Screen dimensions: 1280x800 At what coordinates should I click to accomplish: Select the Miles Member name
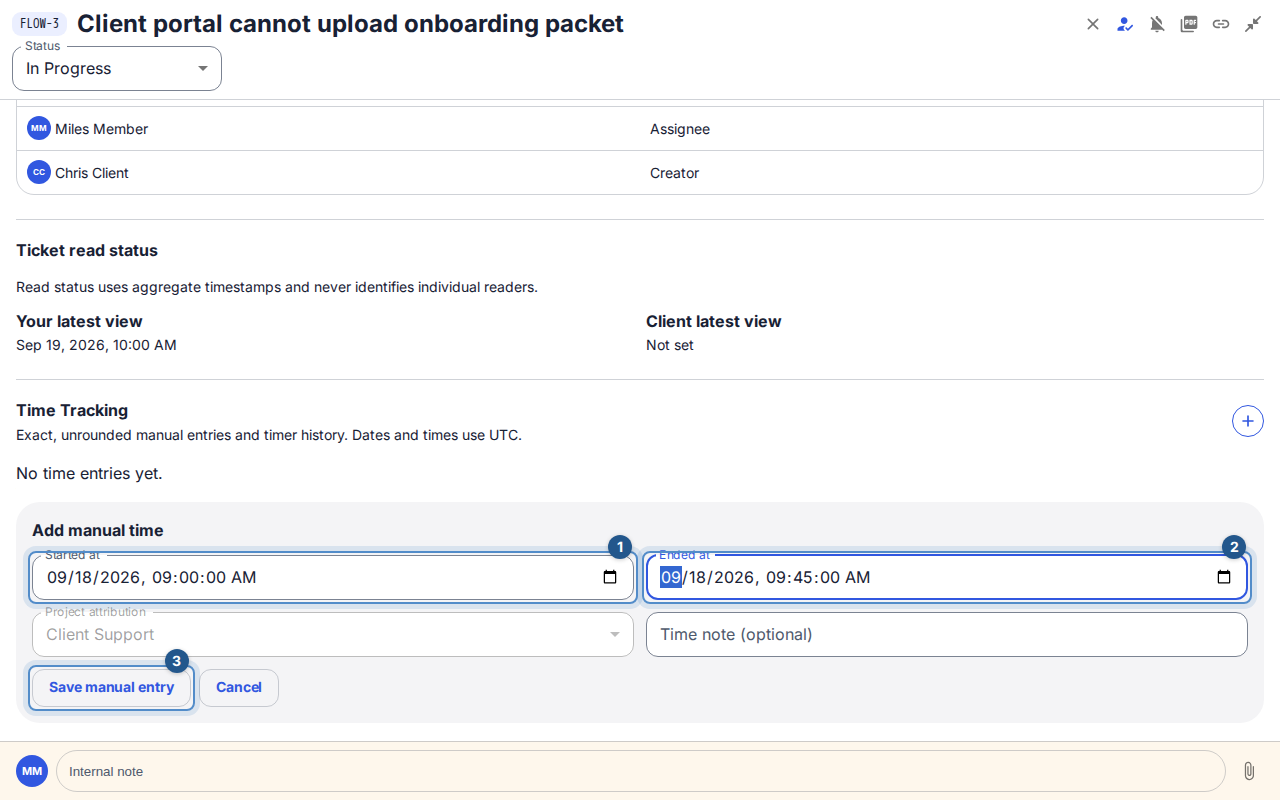click(x=101, y=129)
